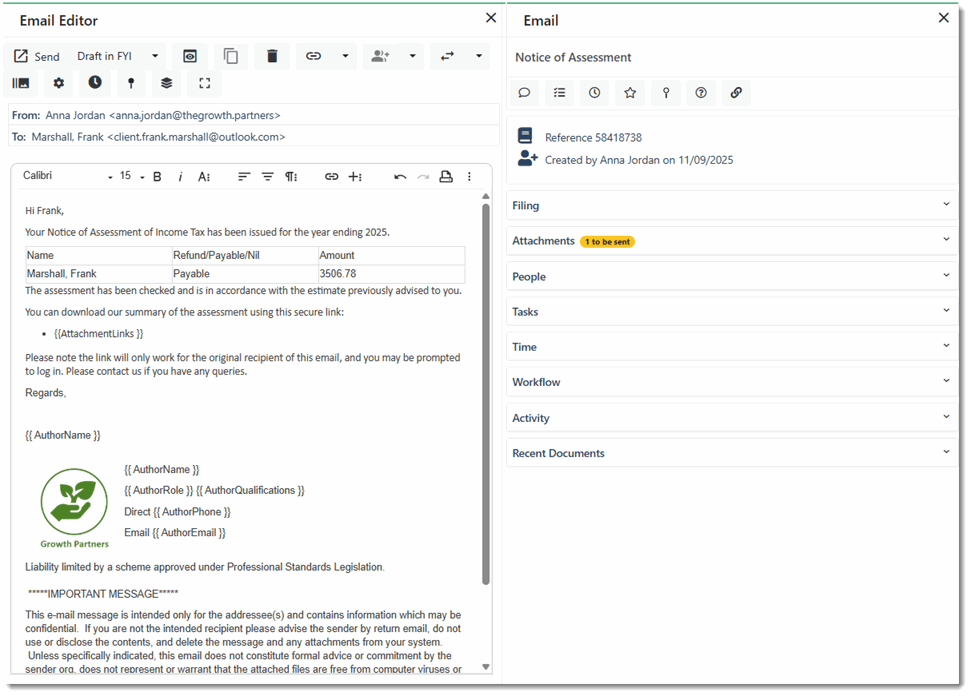Click the task list icon in Email panel
Viewport: 971px width, 696px height.
click(559, 93)
